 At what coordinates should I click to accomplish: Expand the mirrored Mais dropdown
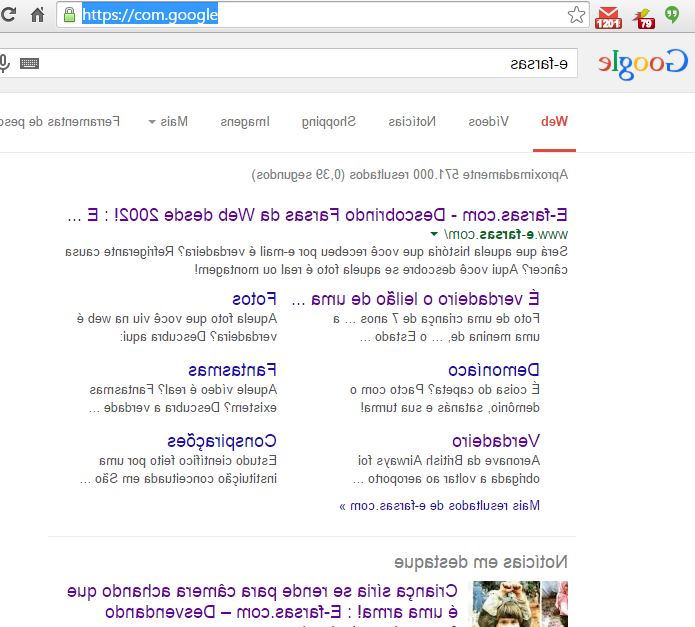[x=168, y=121]
